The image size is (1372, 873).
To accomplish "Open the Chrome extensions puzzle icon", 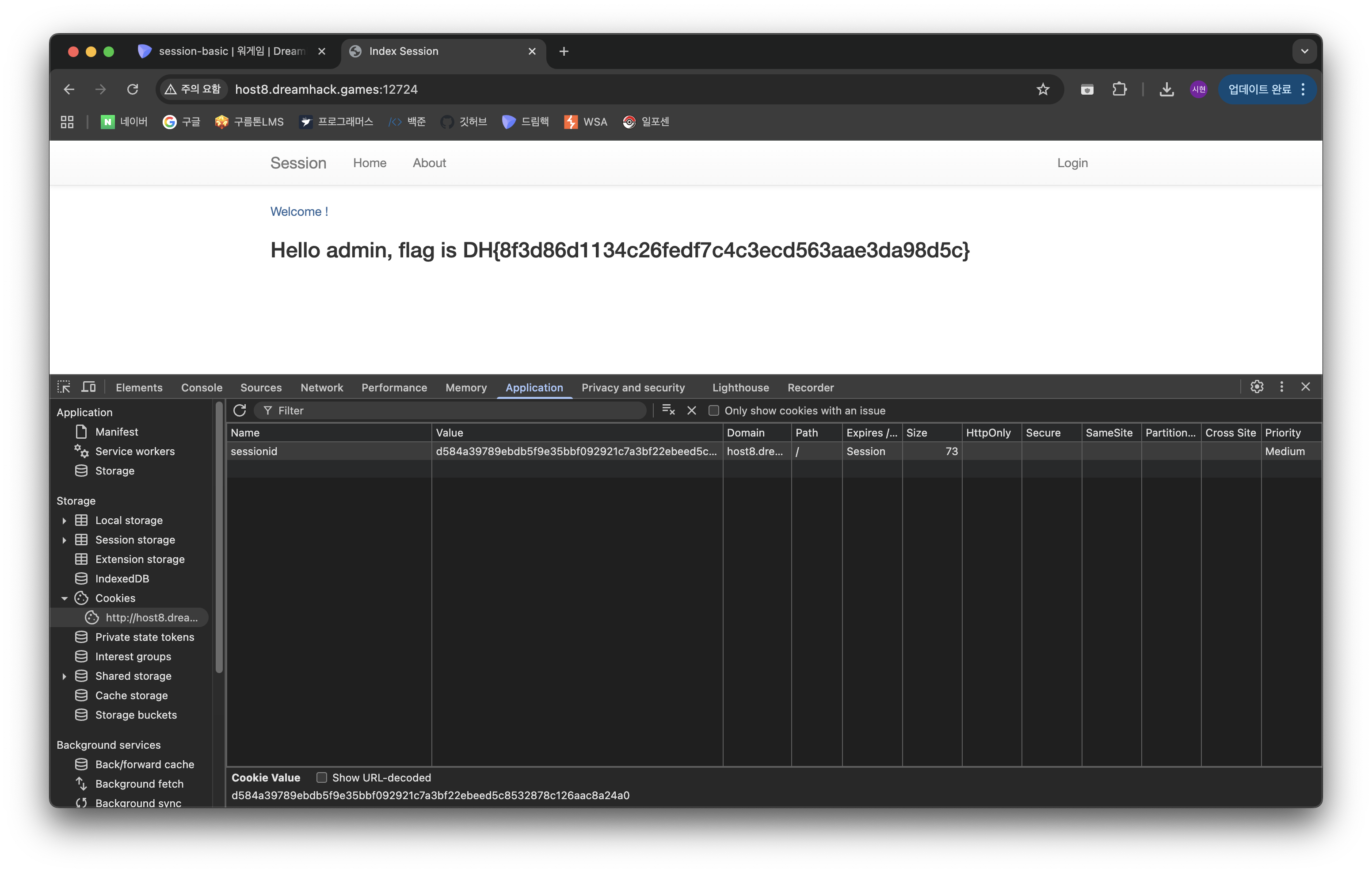I will pyautogui.click(x=1120, y=89).
